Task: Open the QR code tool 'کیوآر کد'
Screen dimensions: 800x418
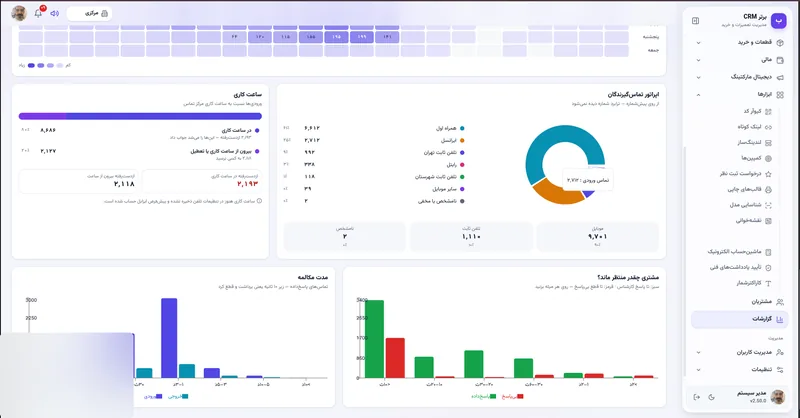Action: pyautogui.click(x=757, y=111)
